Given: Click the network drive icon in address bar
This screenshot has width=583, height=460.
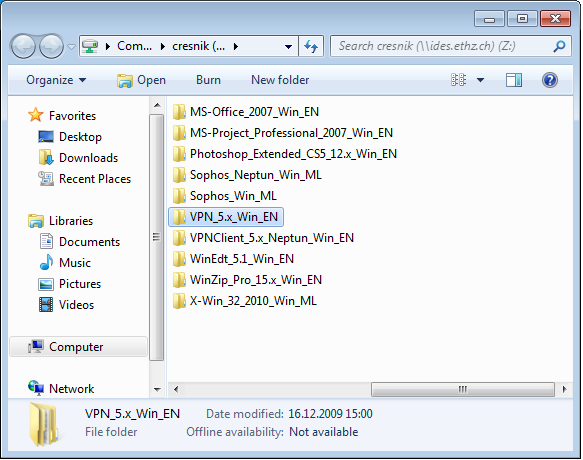Looking at the screenshot, I should 90,46.
